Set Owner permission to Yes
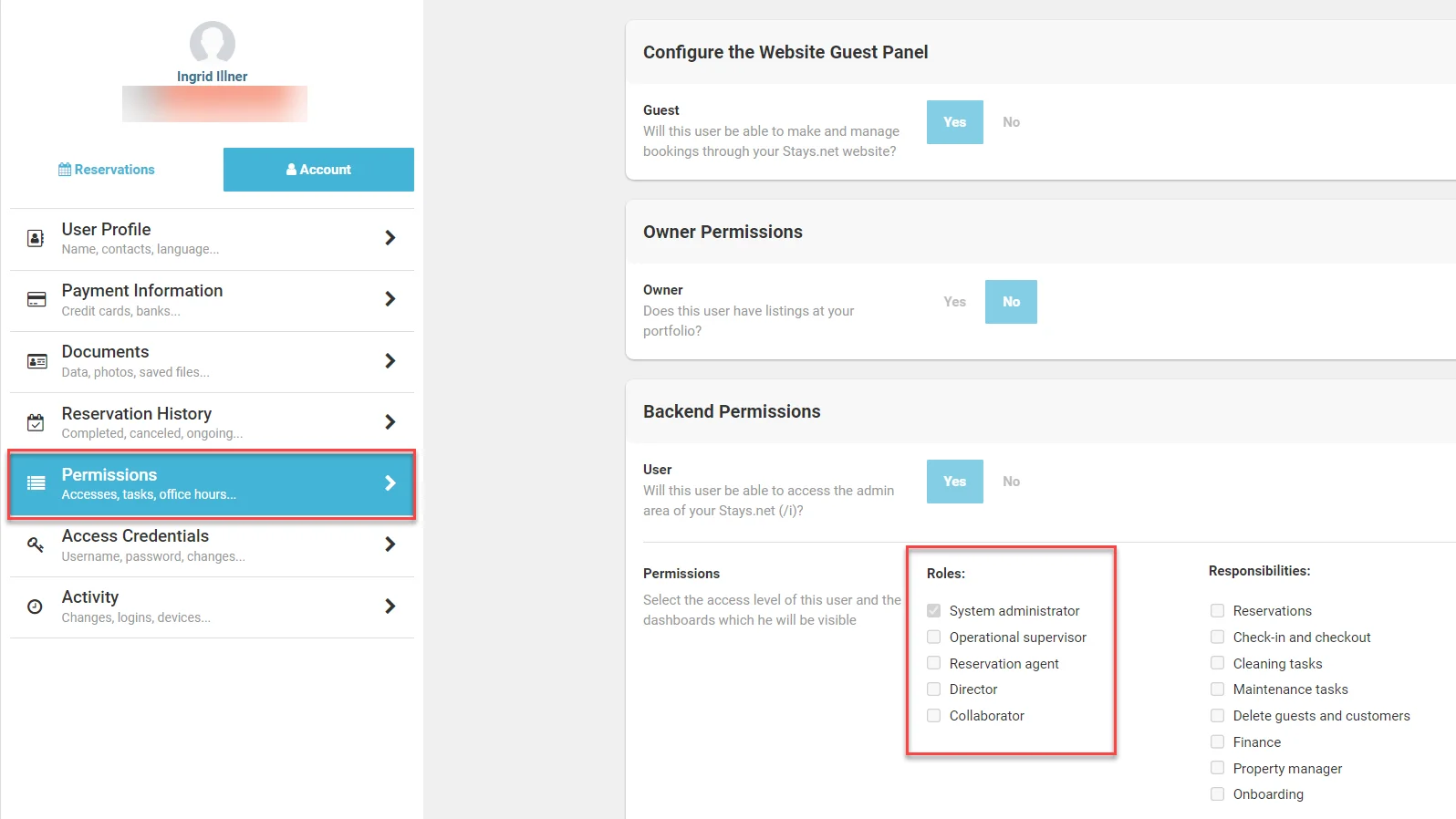The image size is (1456, 819). [954, 302]
